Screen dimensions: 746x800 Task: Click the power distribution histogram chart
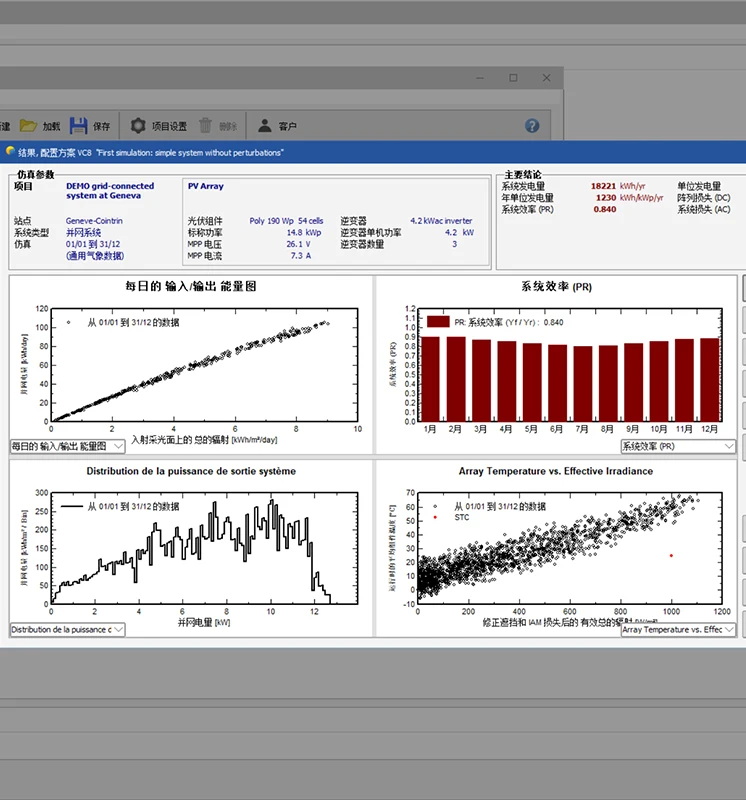click(204, 548)
